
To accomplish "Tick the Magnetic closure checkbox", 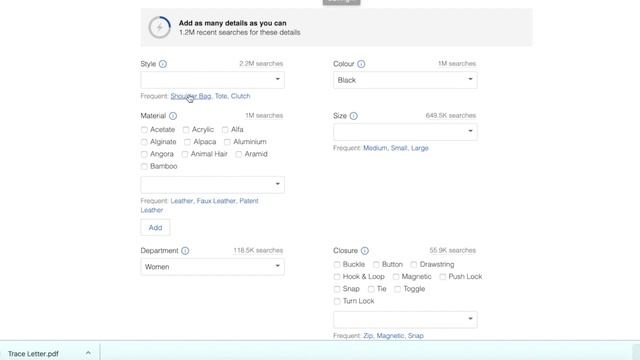I will tap(396, 277).
